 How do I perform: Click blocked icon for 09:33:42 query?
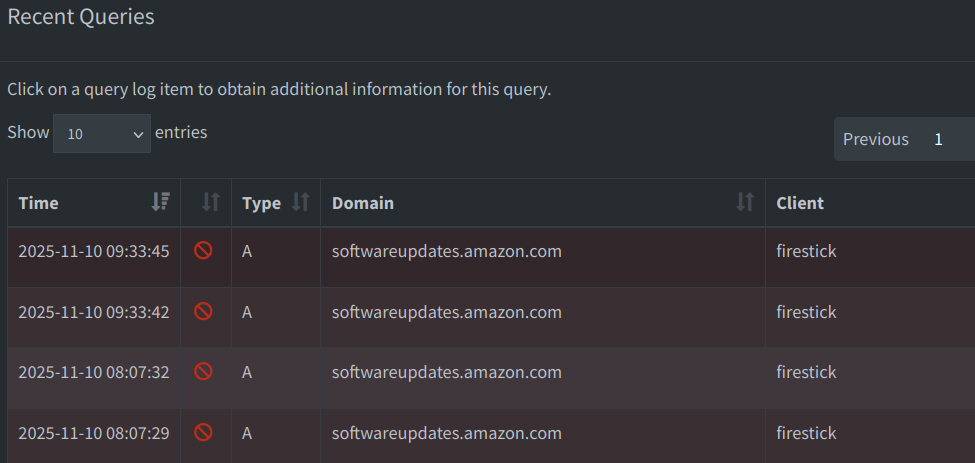click(203, 312)
